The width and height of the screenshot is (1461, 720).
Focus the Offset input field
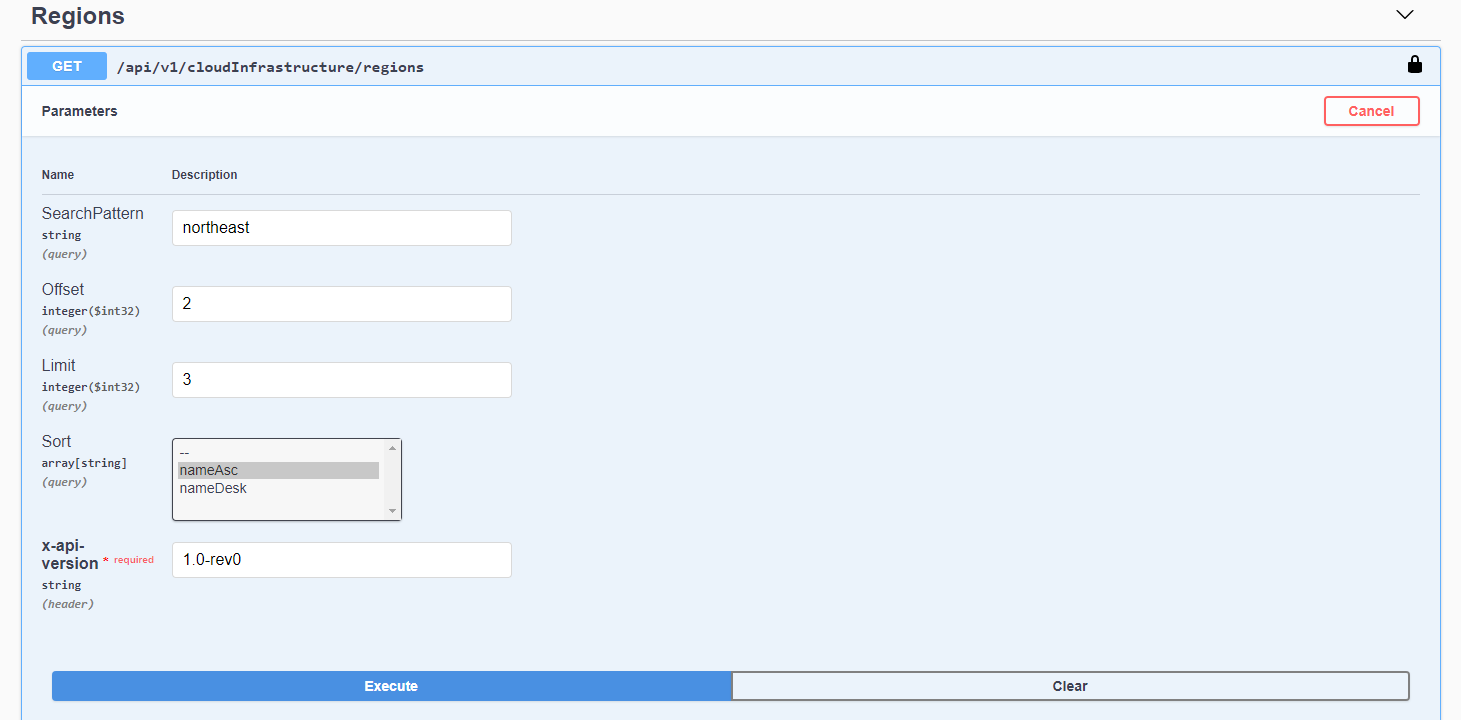pyautogui.click(x=342, y=304)
